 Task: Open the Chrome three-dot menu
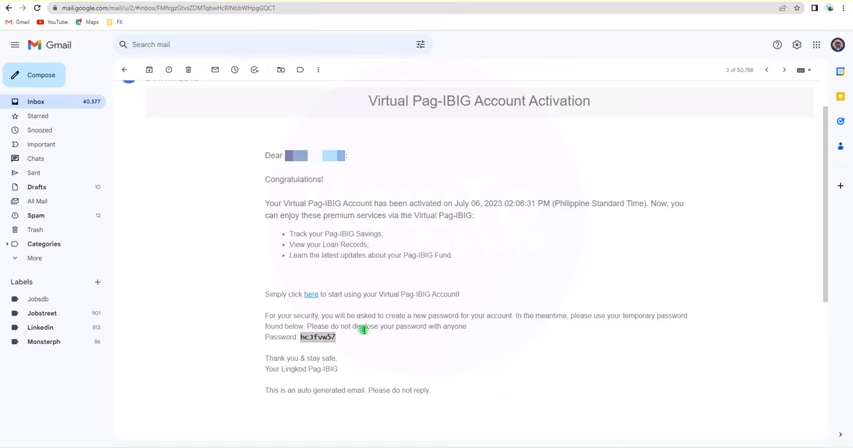[x=844, y=8]
